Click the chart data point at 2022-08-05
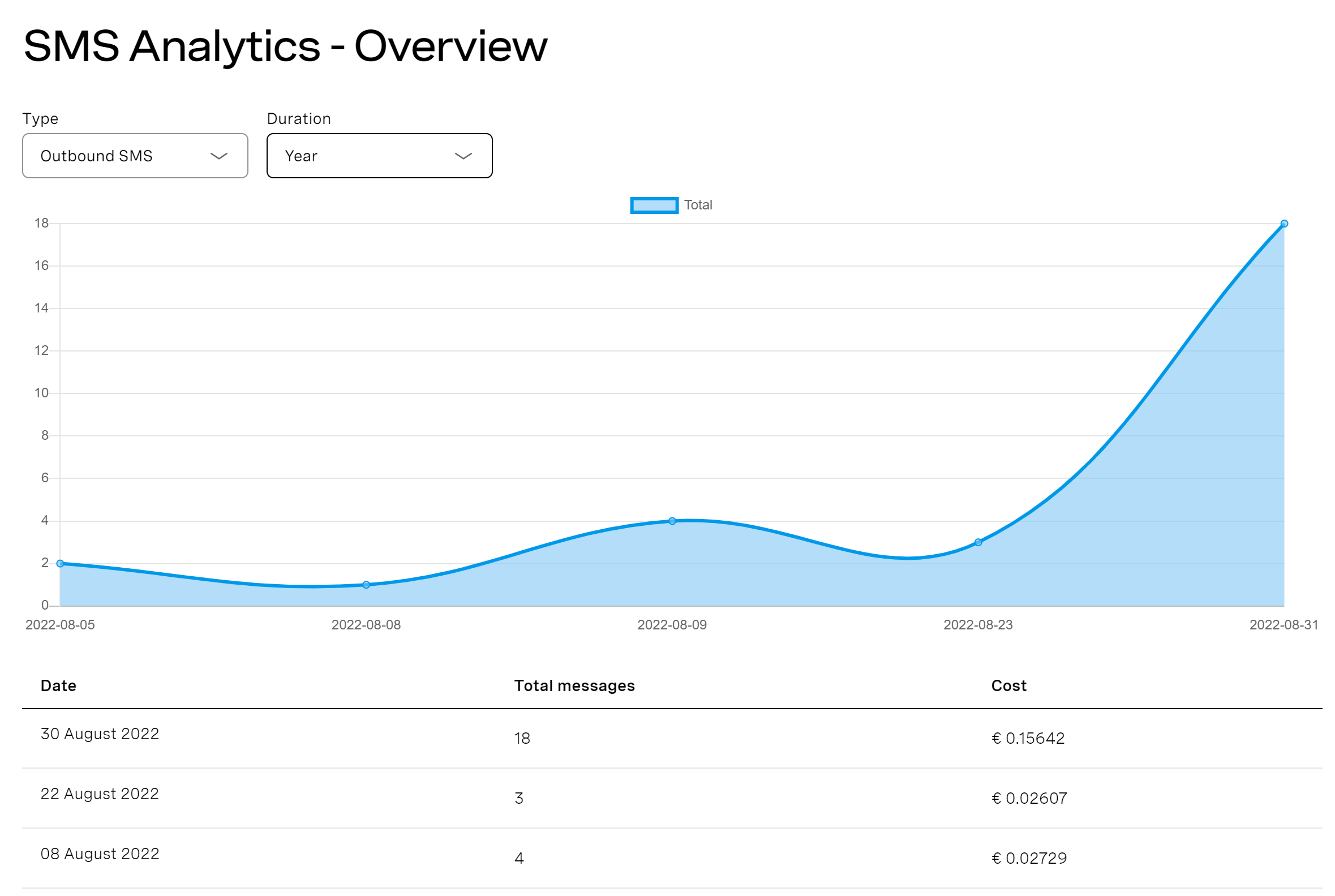 coord(60,563)
